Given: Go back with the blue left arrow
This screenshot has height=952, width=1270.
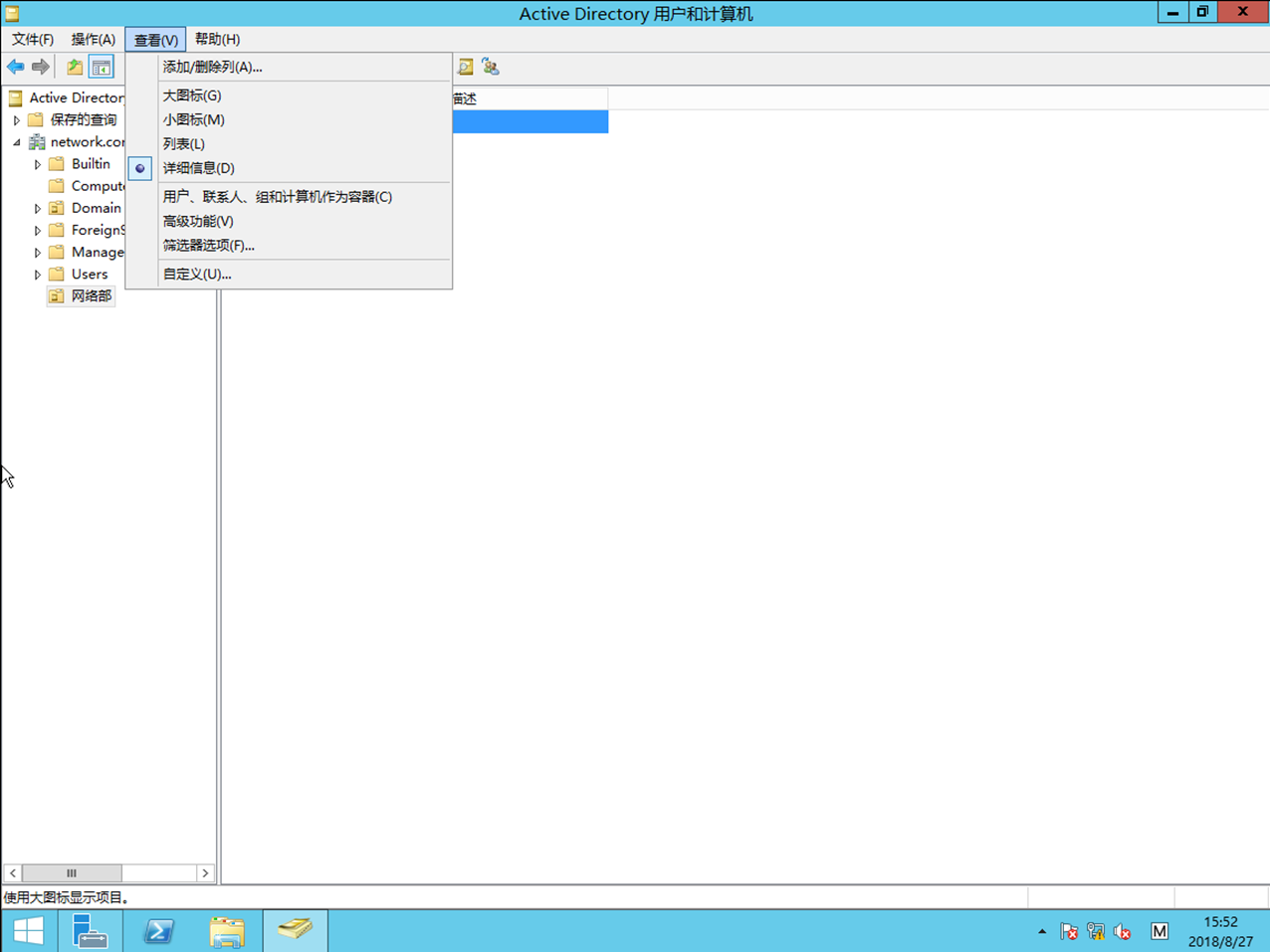Looking at the screenshot, I should pyautogui.click(x=15, y=67).
